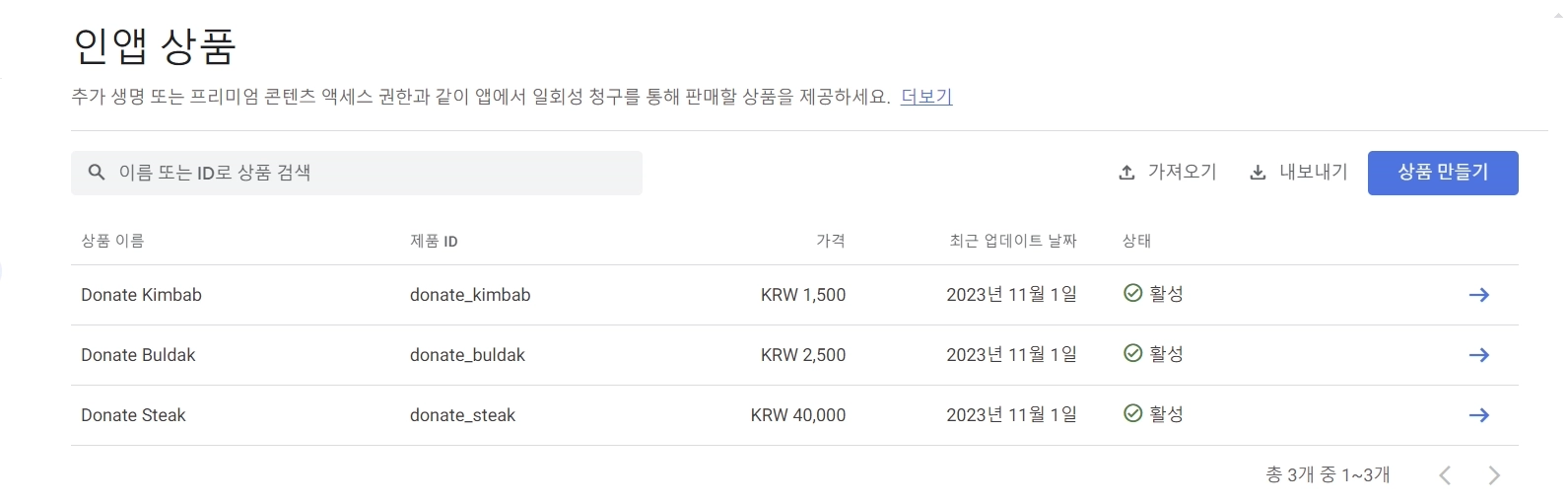Focus the product name or ID search field
This screenshot has height=504, width=1568.
pos(357,173)
